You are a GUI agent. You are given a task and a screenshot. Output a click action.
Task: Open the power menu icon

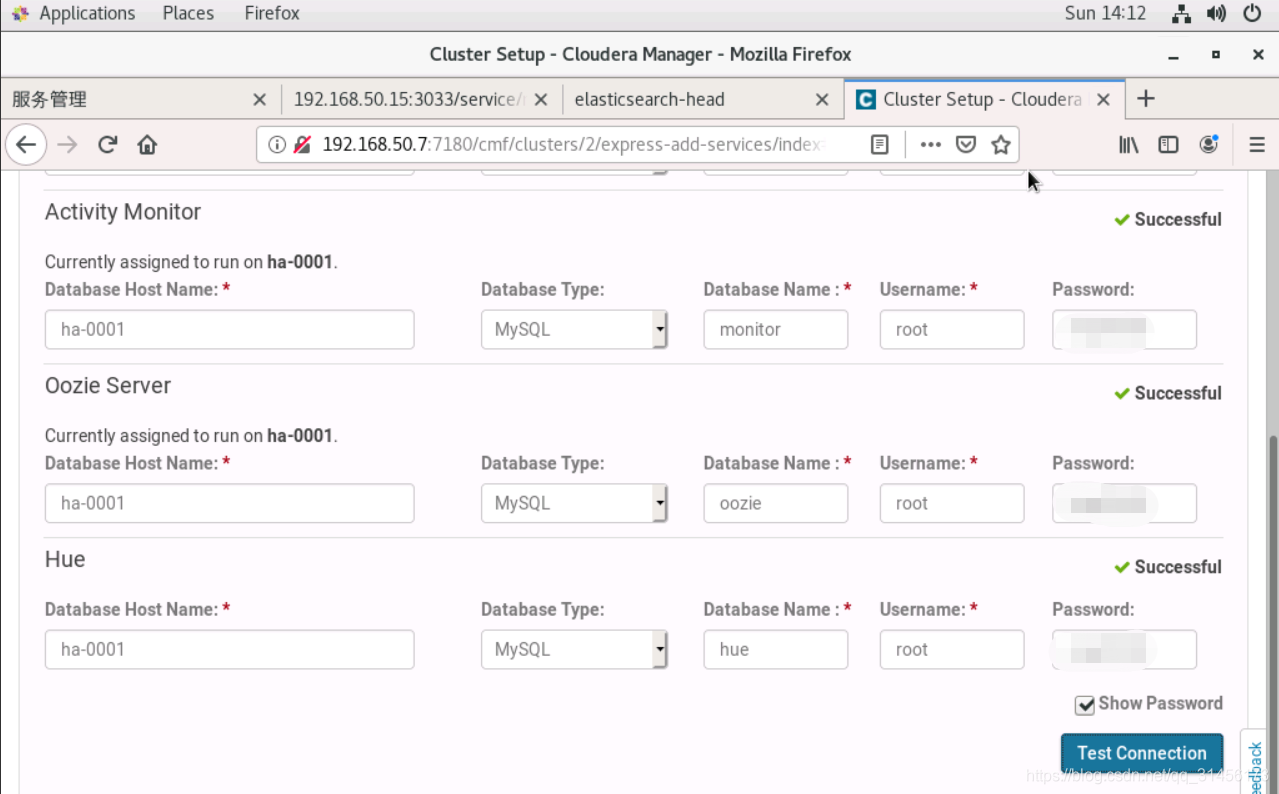(x=1252, y=13)
